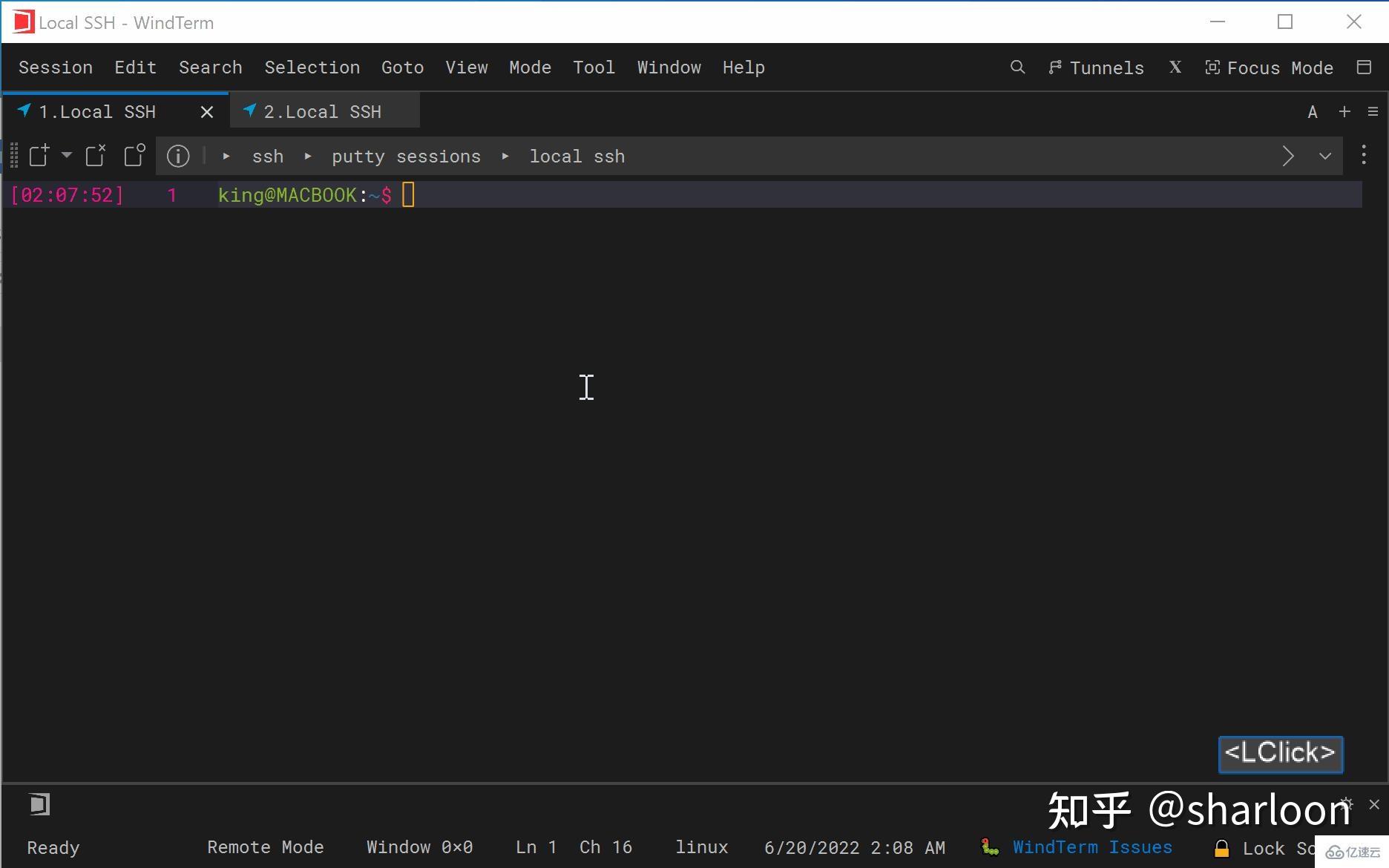Toggle Lock Screen in the status bar
The height and width of the screenshot is (868, 1389).
click(x=1263, y=847)
